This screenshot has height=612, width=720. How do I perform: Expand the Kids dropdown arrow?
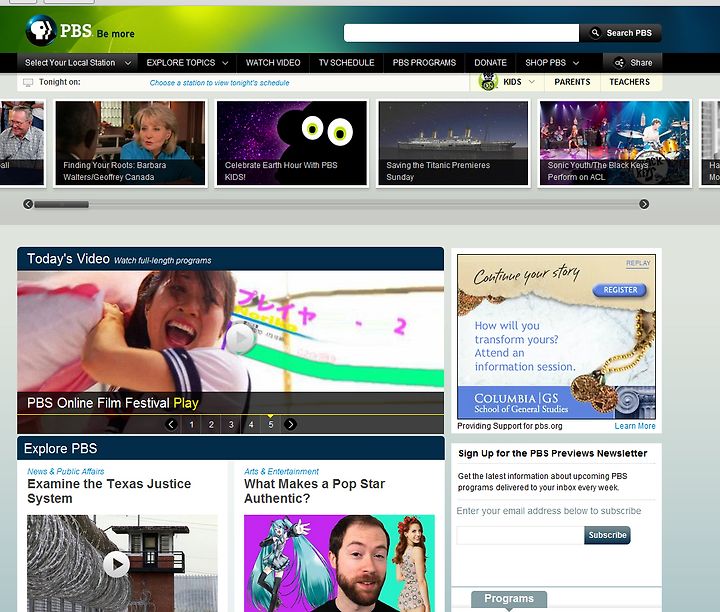click(x=532, y=82)
